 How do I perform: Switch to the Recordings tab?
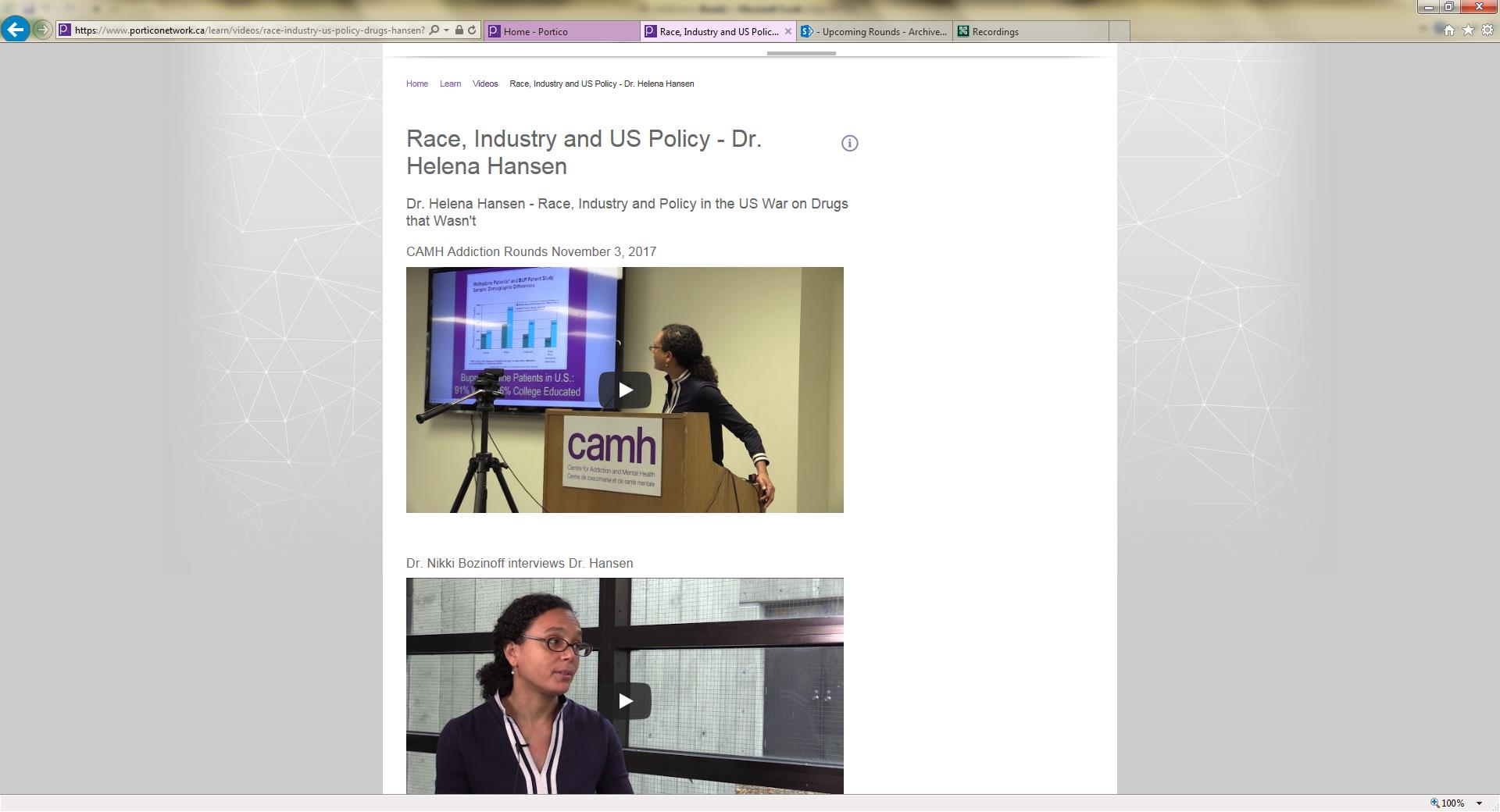(1029, 32)
